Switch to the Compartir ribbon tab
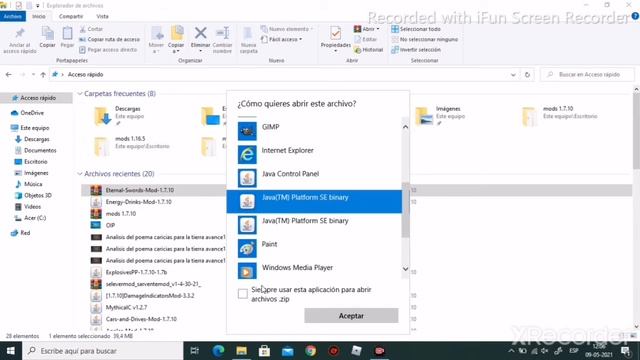Viewport: 640px width, 360px height. point(71,16)
